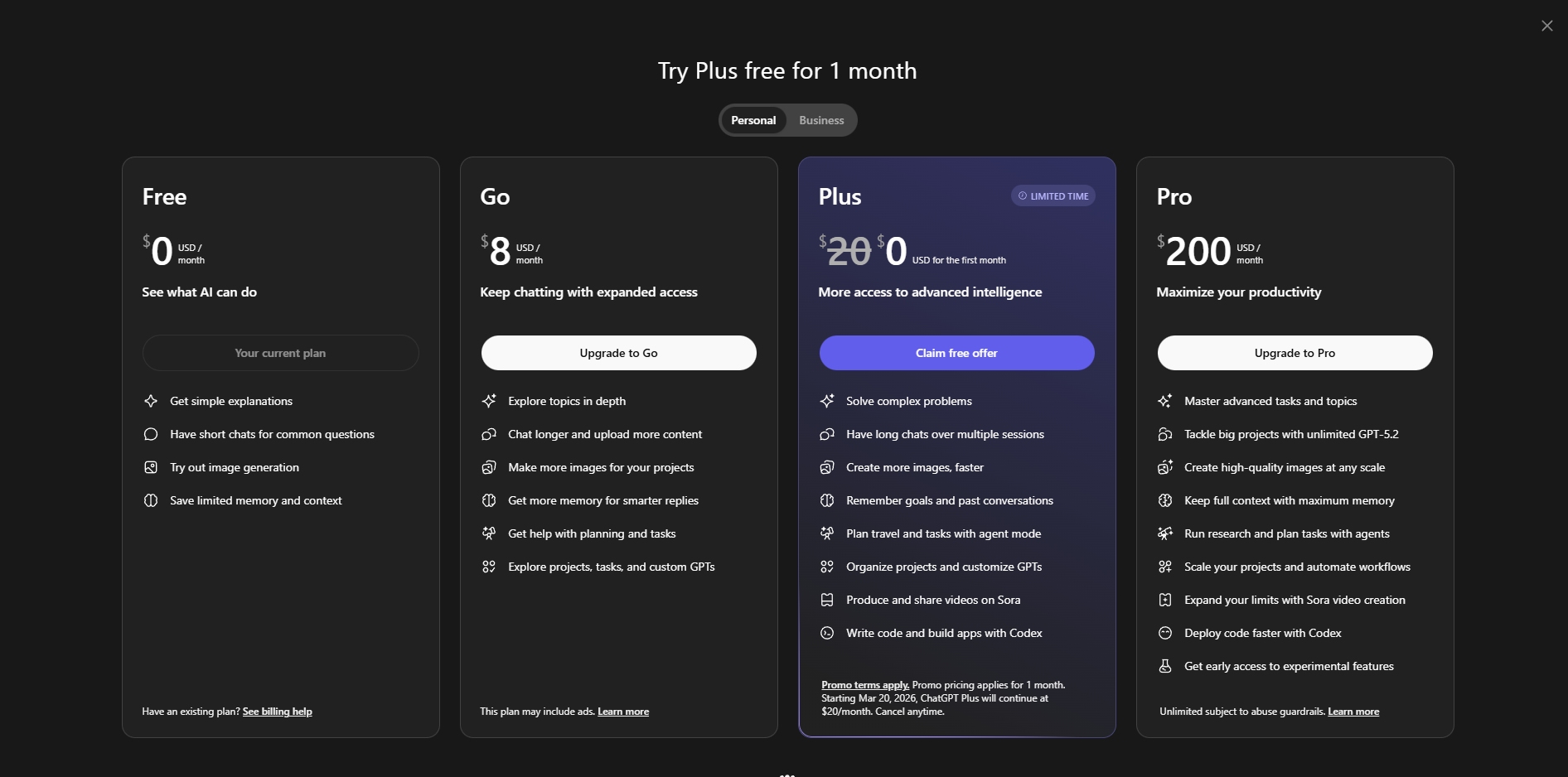Open the Promo terms apply link
The image size is (1568, 777).
(x=865, y=685)
